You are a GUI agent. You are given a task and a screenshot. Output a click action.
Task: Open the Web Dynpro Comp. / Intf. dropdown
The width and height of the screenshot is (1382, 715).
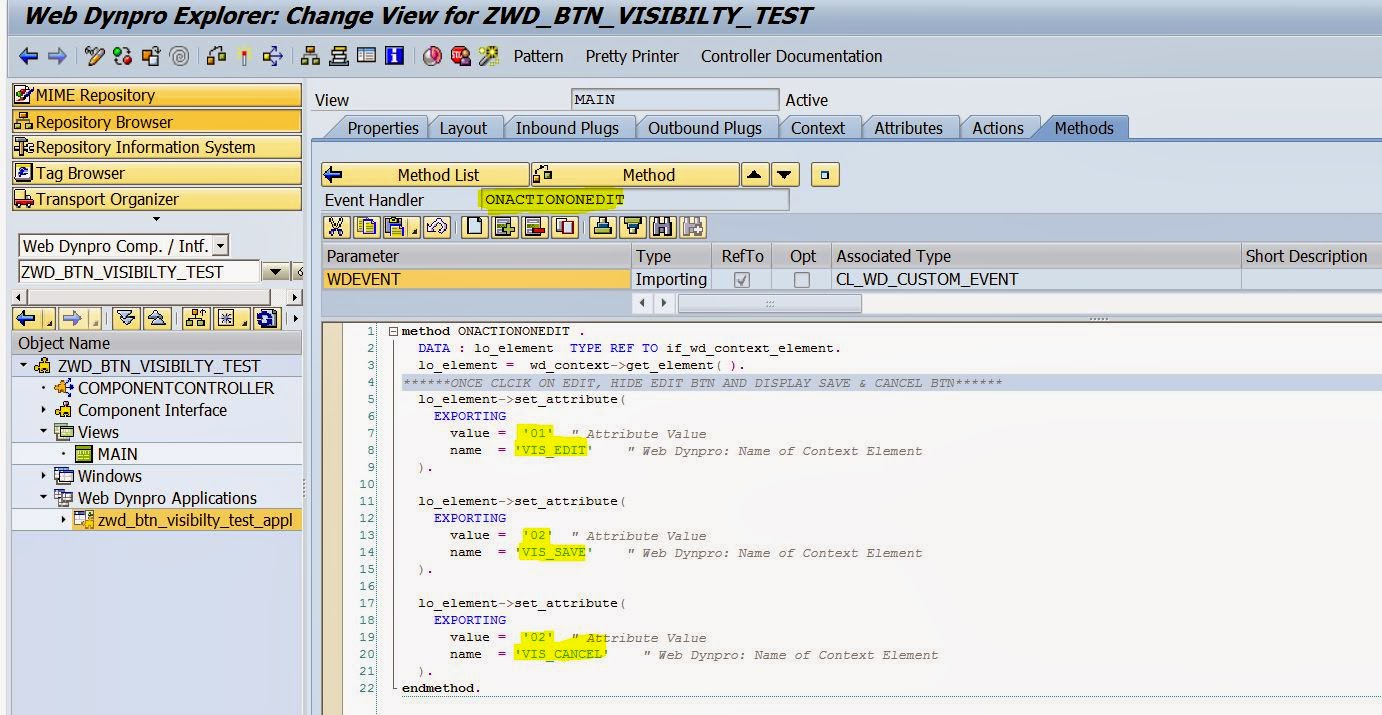[x=218, y=245]
